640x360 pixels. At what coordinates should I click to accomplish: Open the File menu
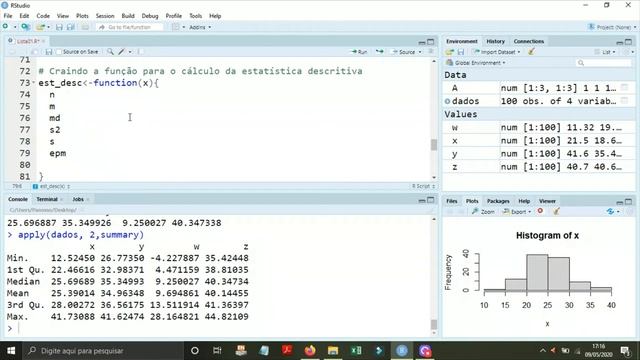click(x=8, y=16)
